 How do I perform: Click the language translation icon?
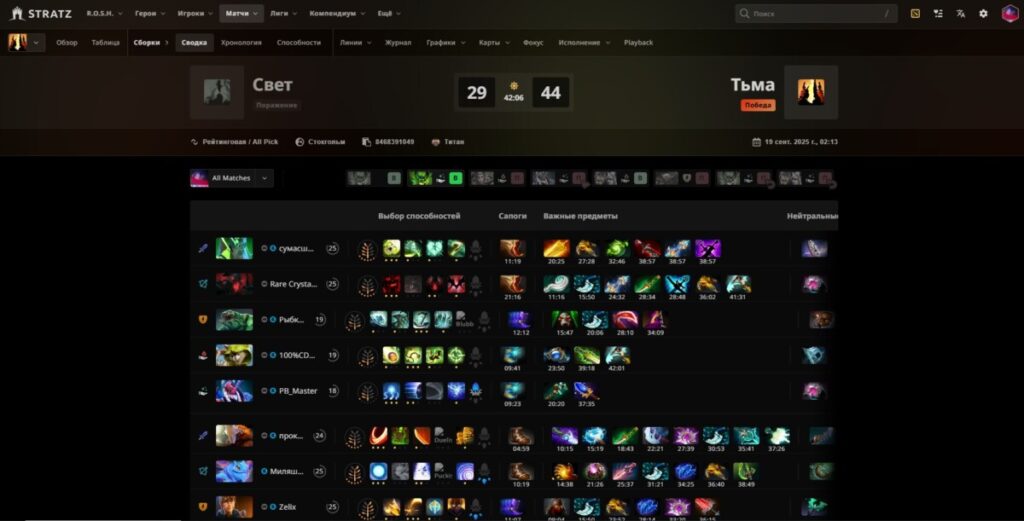click(x=961, y=13)
